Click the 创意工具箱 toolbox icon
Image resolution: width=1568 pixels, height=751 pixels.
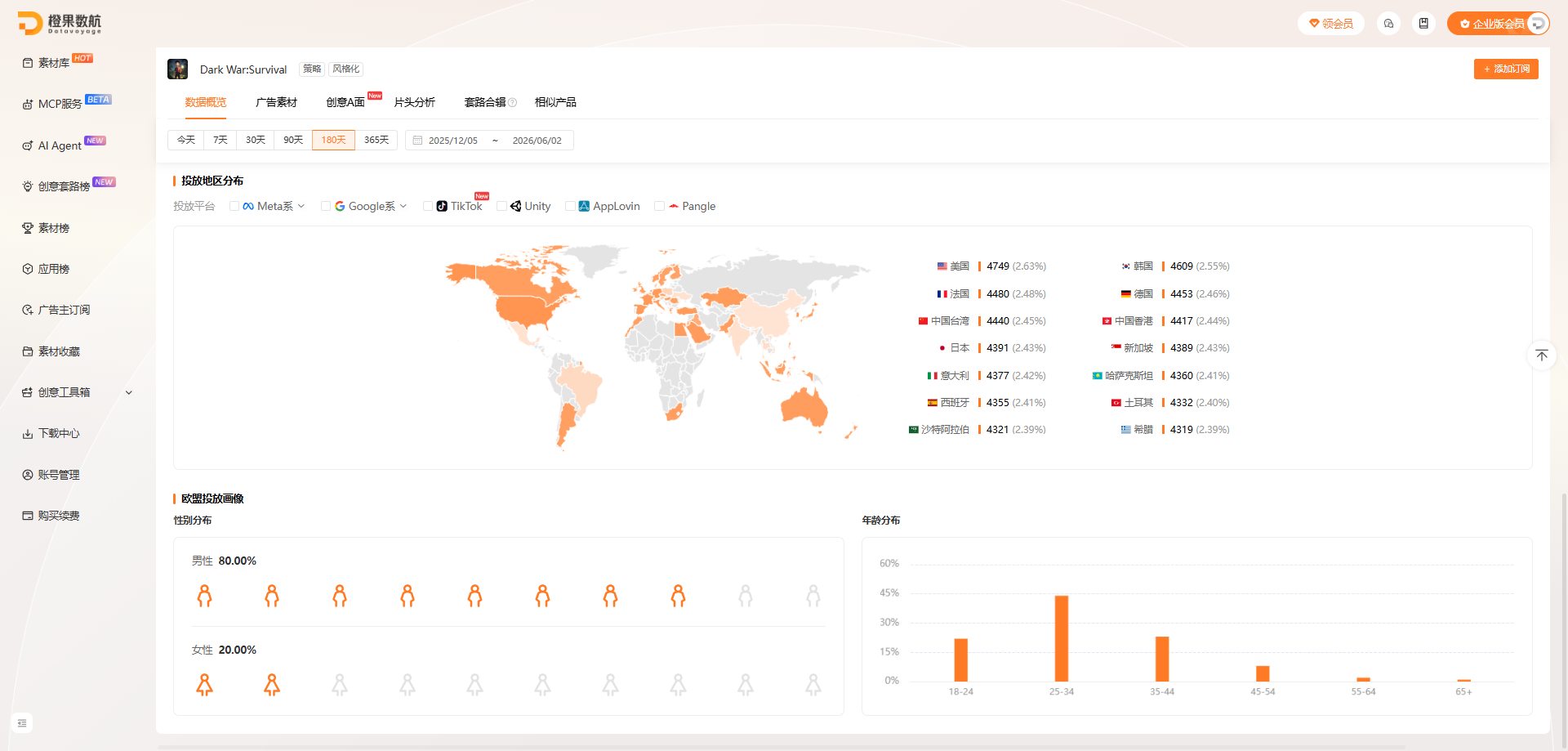point(28,392)
